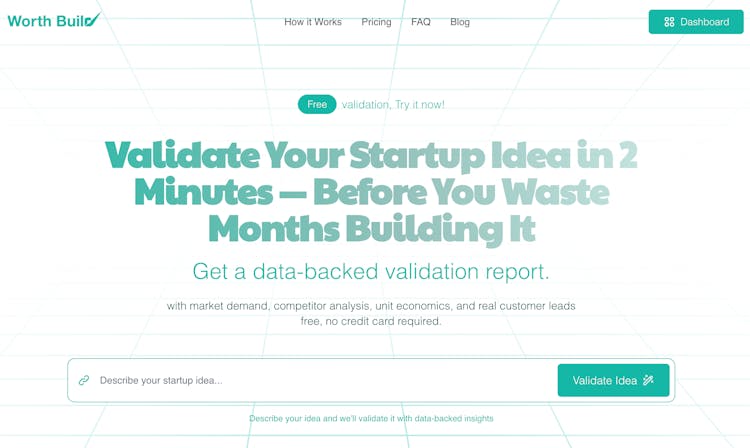Viewport: 750px width, 448px height.
Task: Open the FAQ nav link
Action: click(421, 22)
